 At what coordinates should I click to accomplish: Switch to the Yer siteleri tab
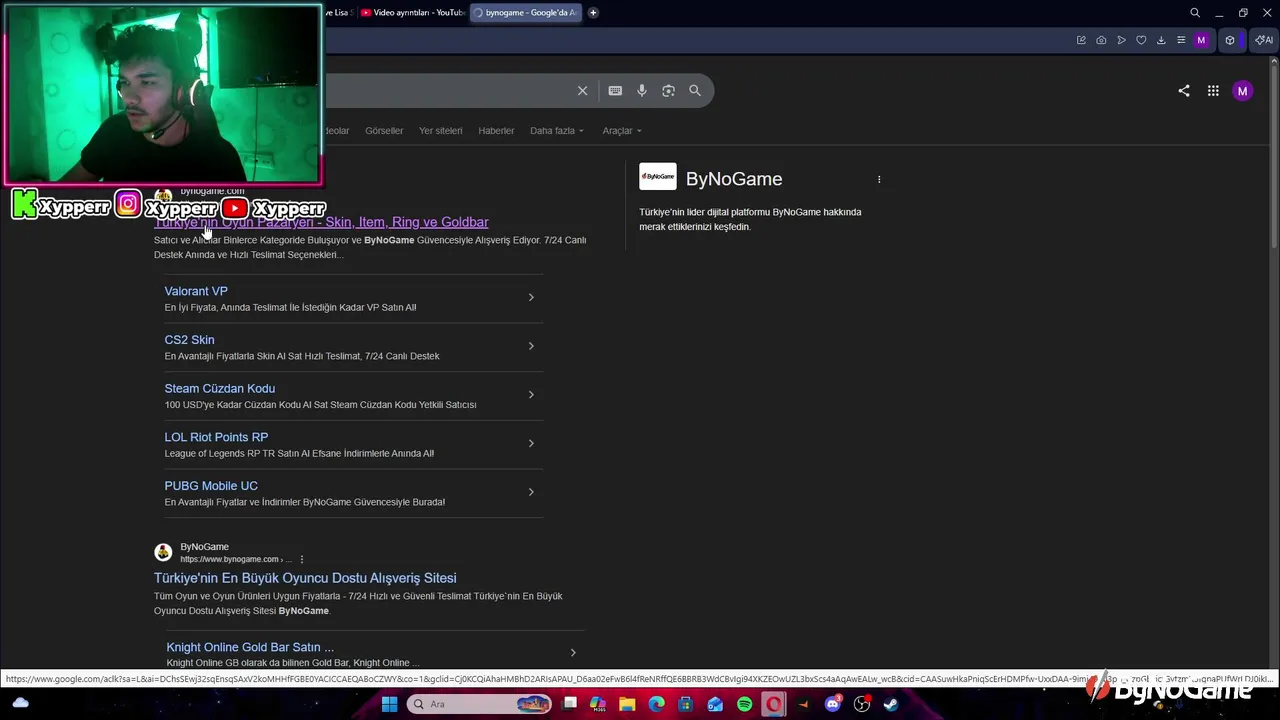pos(441,131)
